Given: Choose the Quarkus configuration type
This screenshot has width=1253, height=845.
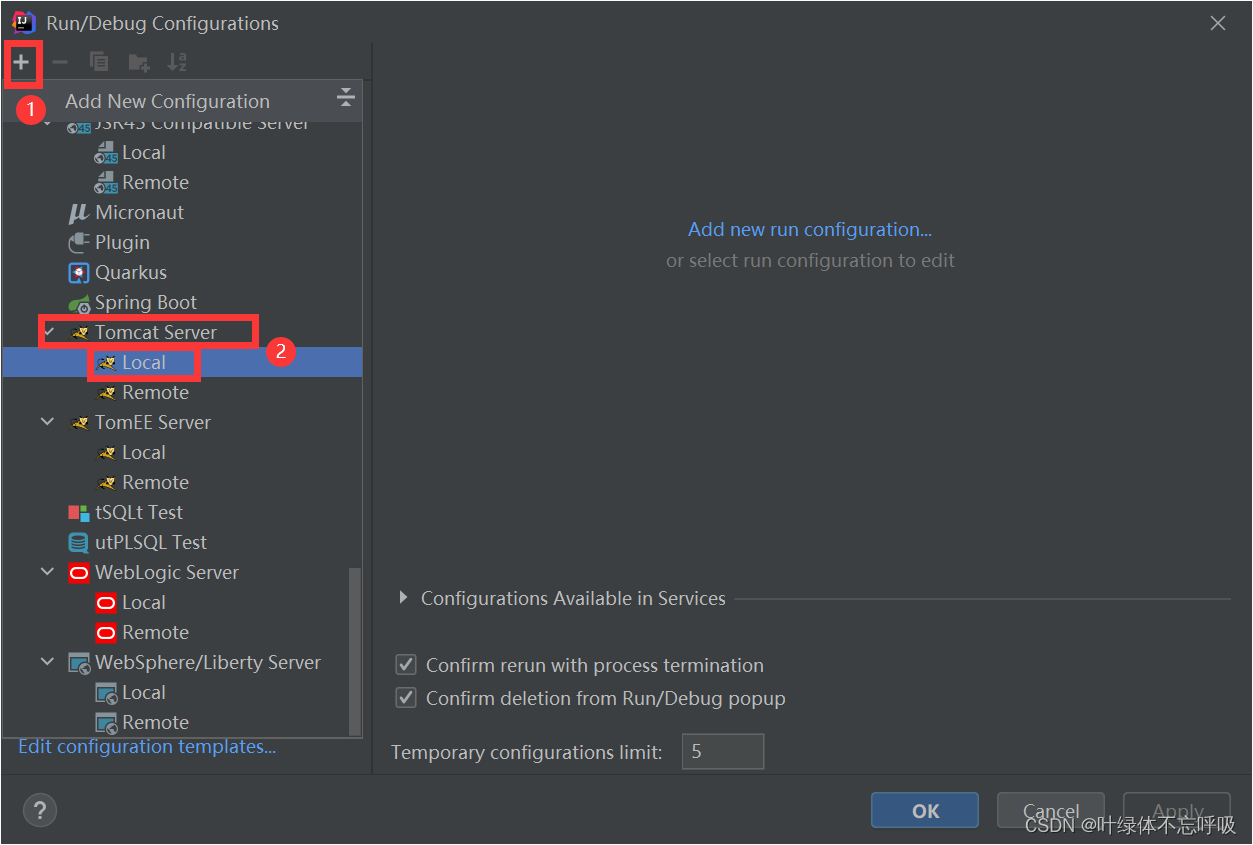Looking at the screenshot, I should click(x=131, y=272).
